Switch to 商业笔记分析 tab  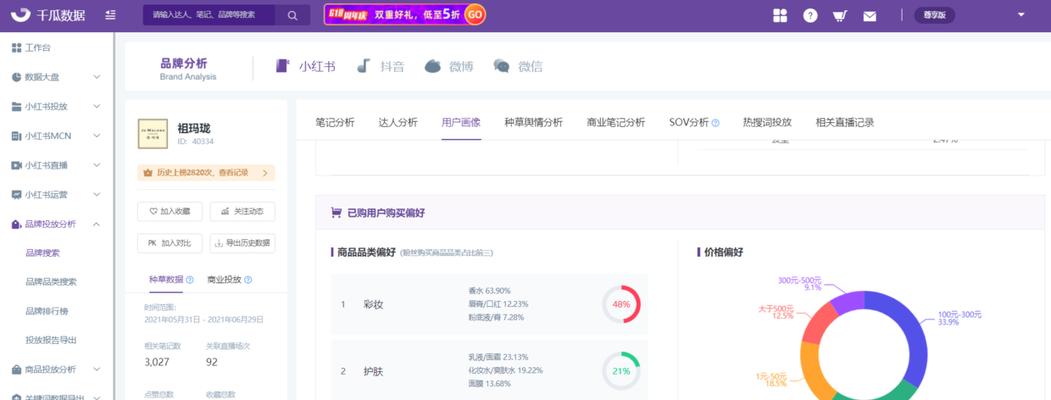click(x=616, y=123)
